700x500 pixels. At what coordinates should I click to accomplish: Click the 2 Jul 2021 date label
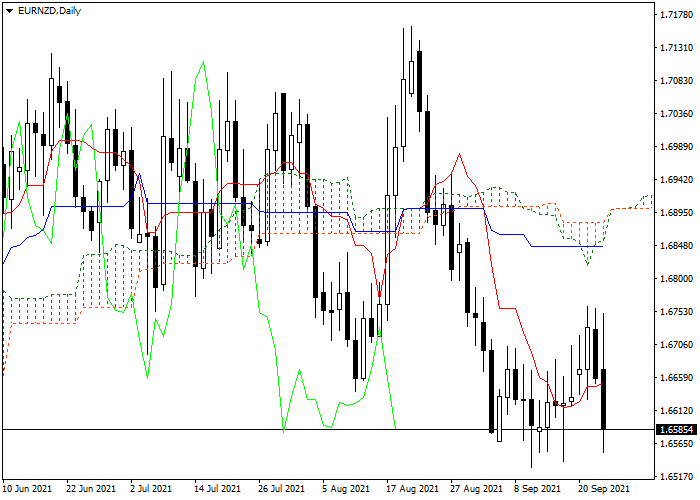coord(151,489)
